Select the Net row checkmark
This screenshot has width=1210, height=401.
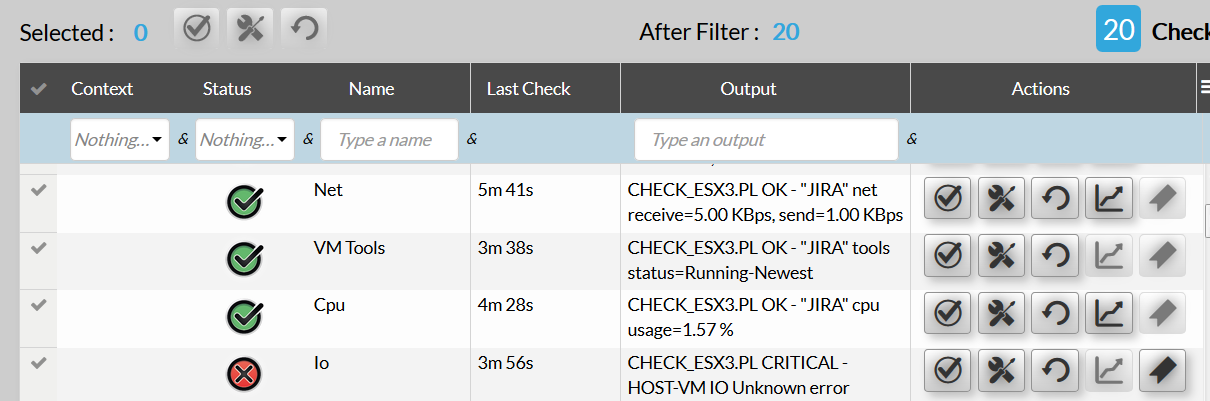point(38,190)
